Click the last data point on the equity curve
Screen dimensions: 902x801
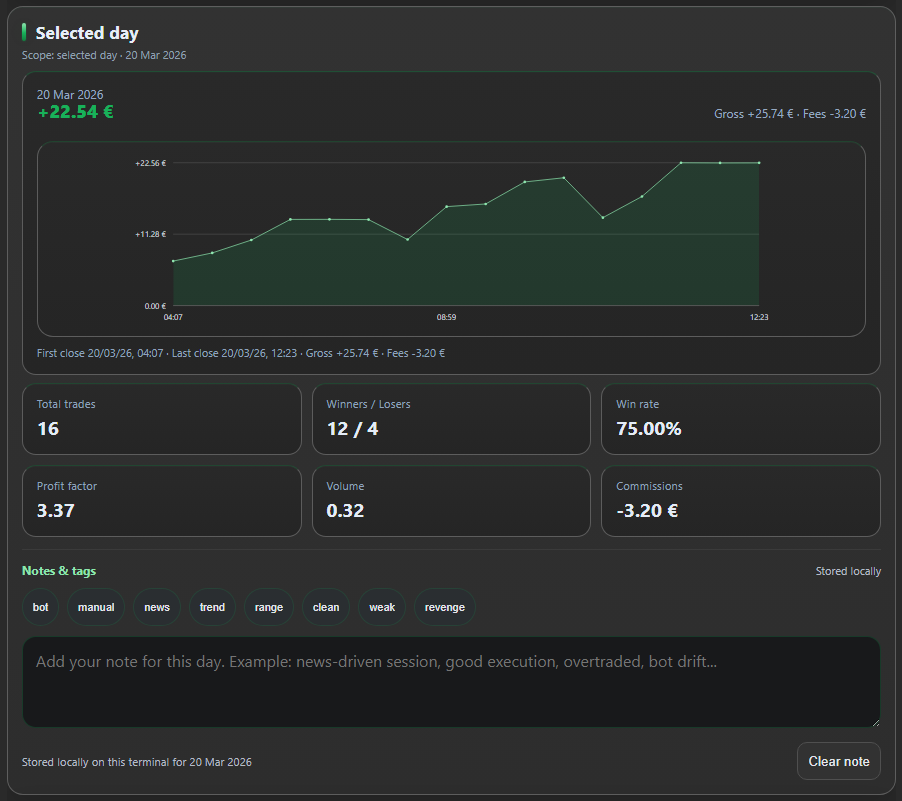[x=761, y=160]
